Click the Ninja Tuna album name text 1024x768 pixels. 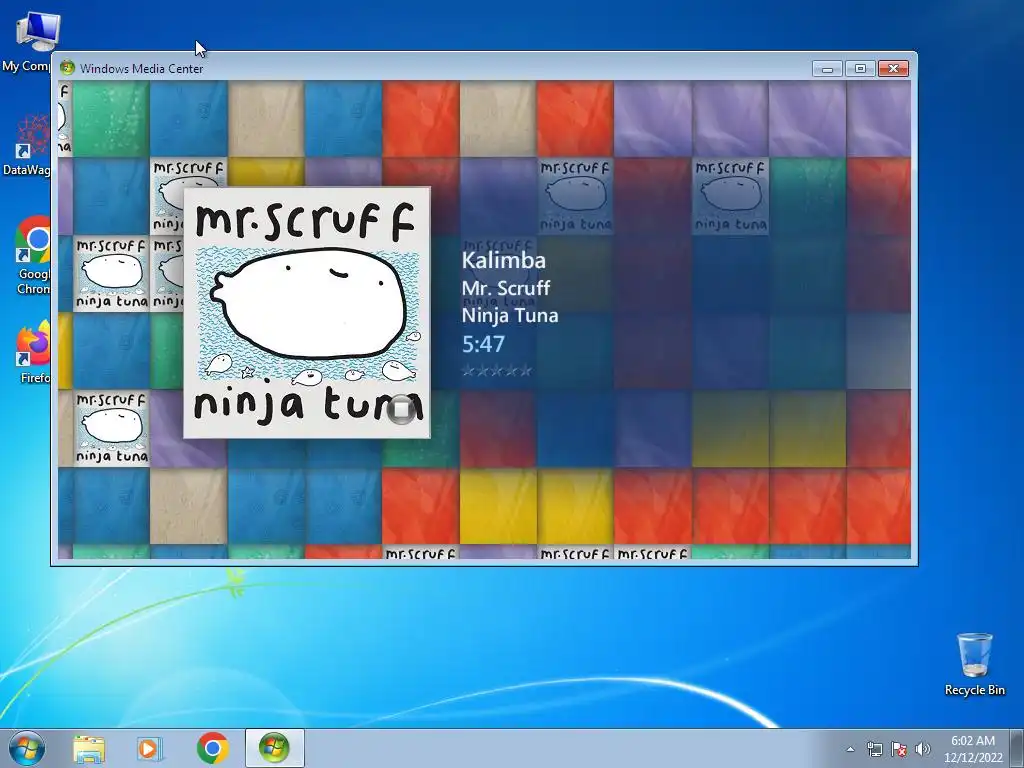(510, 315)
